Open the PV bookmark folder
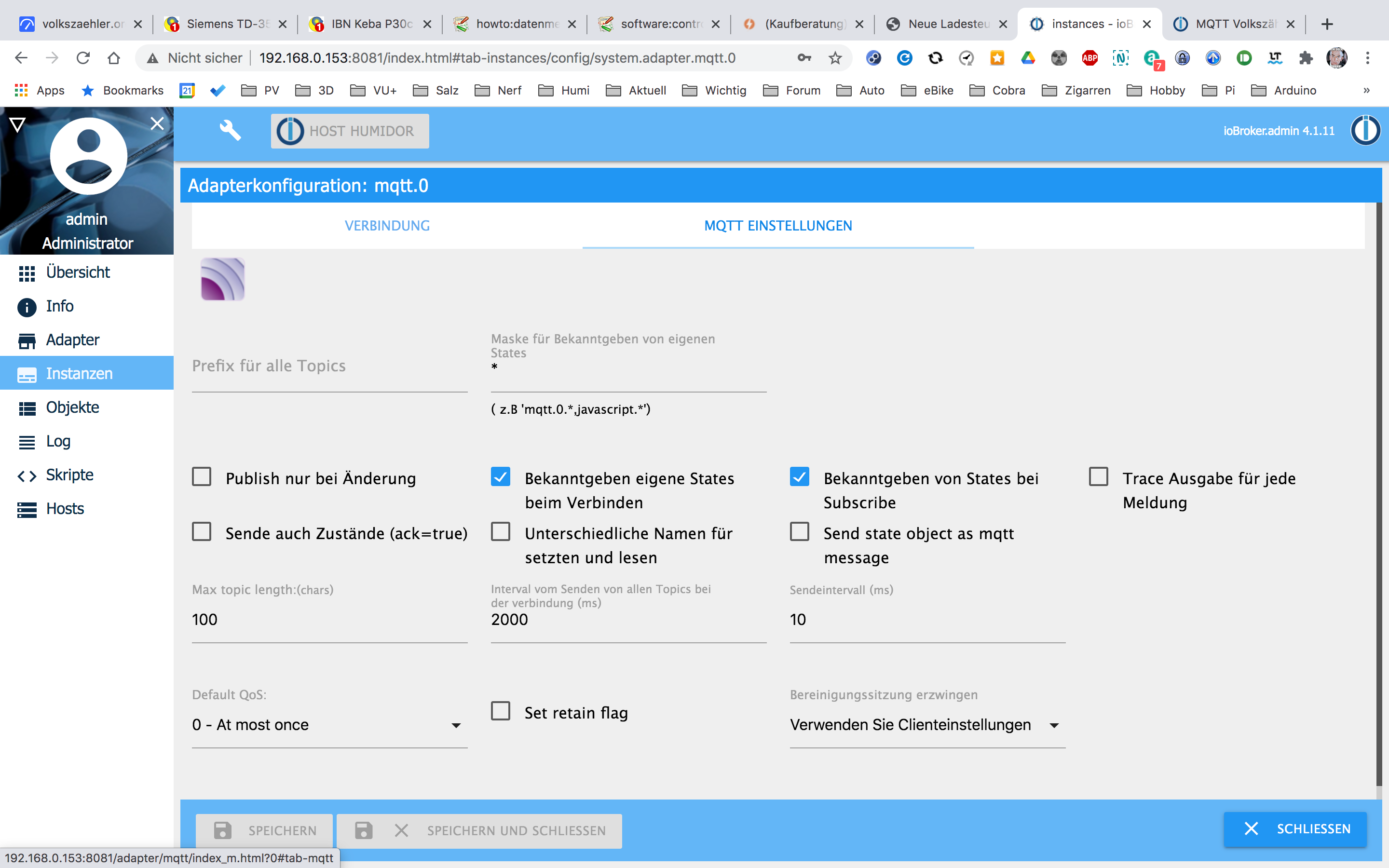Viewport: 1389px width, 868px height. pos(260,90)
